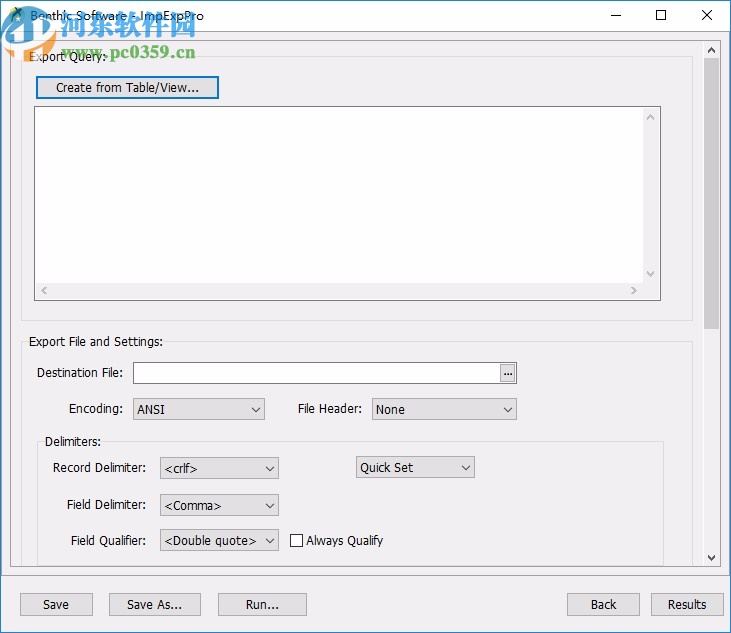Click the Create from Table/View button
The width and height of the screenshot is (731, 633).
127,88
